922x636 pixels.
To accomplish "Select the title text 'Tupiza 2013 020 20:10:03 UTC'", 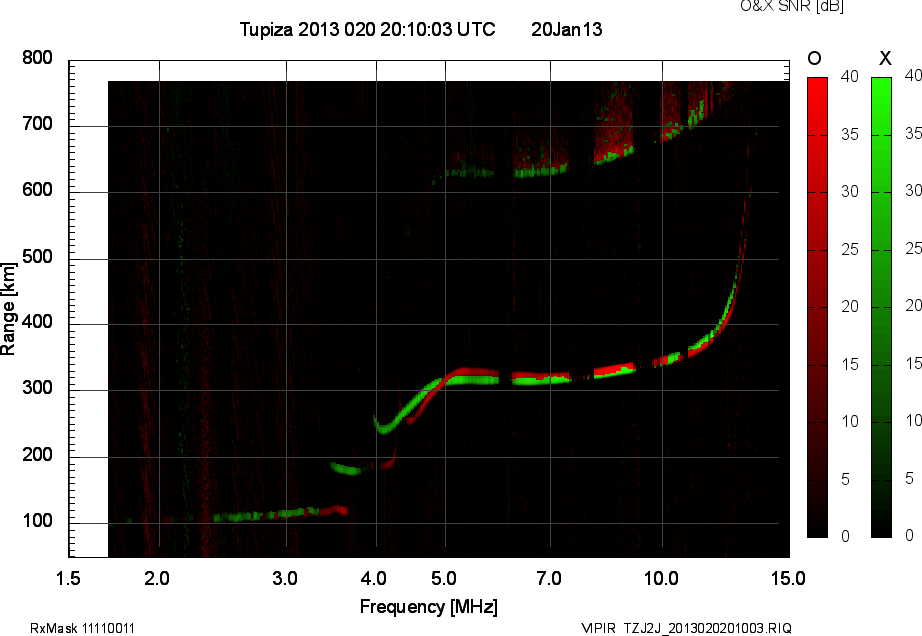I will click(x=368, y=29).
